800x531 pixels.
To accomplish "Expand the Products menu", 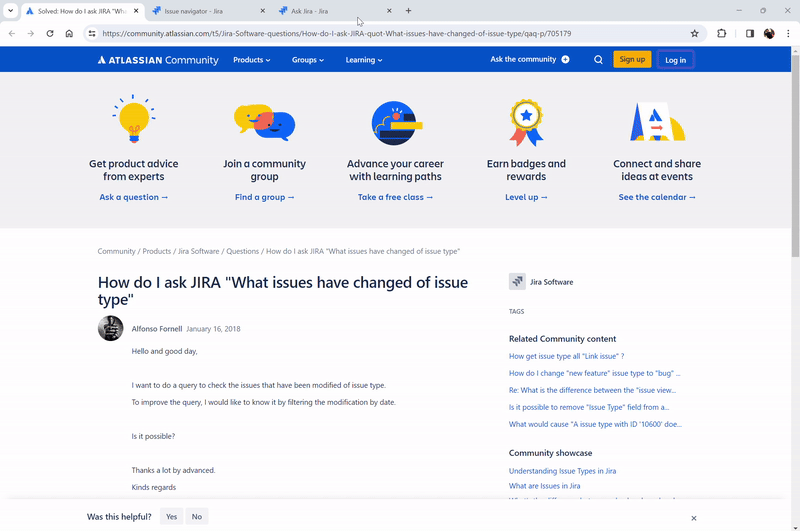I will pos(252,60).
